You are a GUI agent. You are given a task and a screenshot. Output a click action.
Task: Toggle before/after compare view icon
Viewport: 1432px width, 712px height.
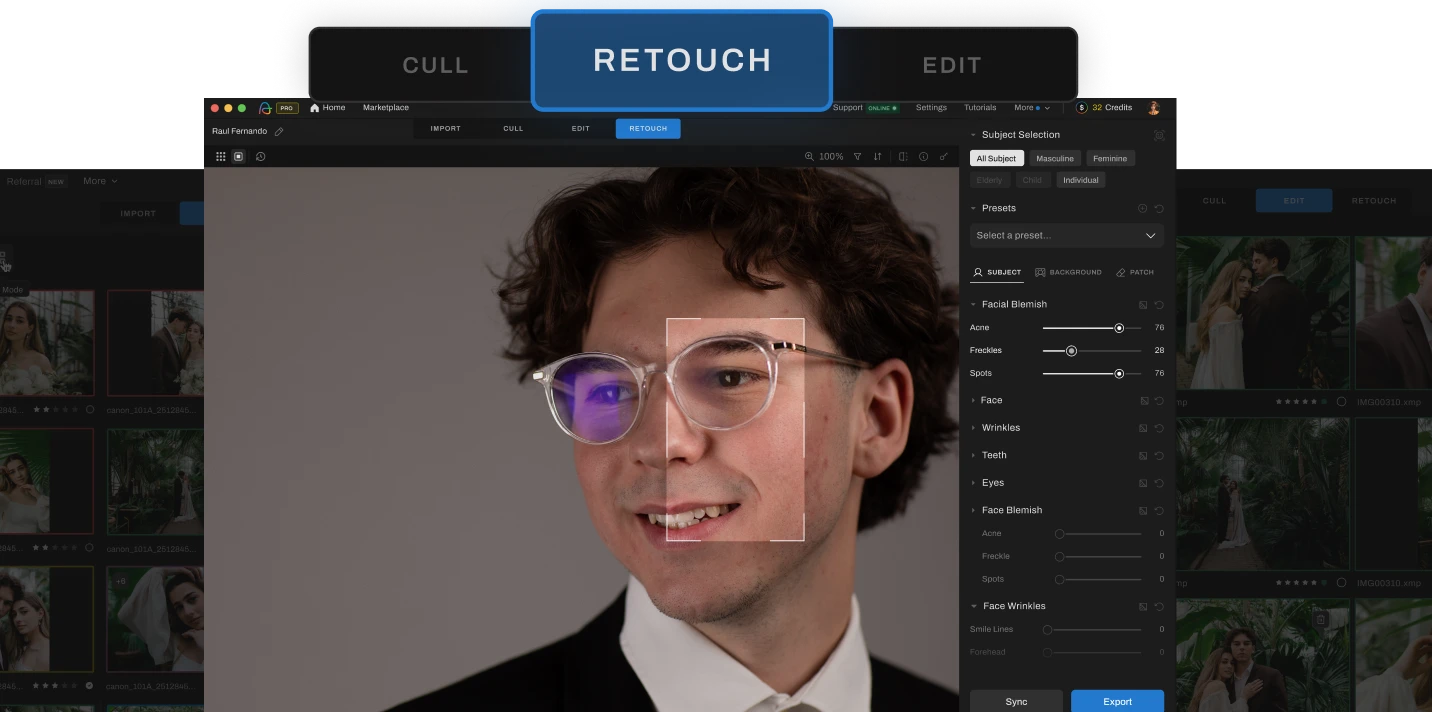click(903, 156)
